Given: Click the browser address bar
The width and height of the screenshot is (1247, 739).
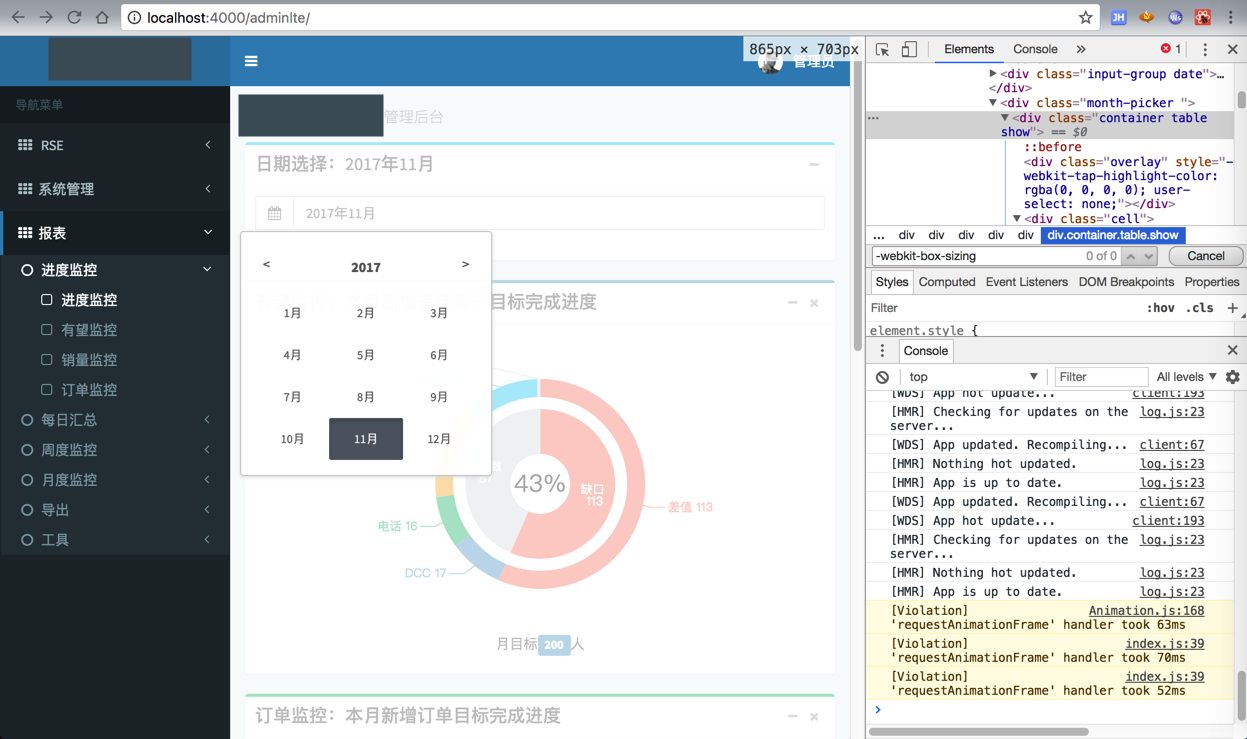Looking at the screenshot, I should point(610,17).
